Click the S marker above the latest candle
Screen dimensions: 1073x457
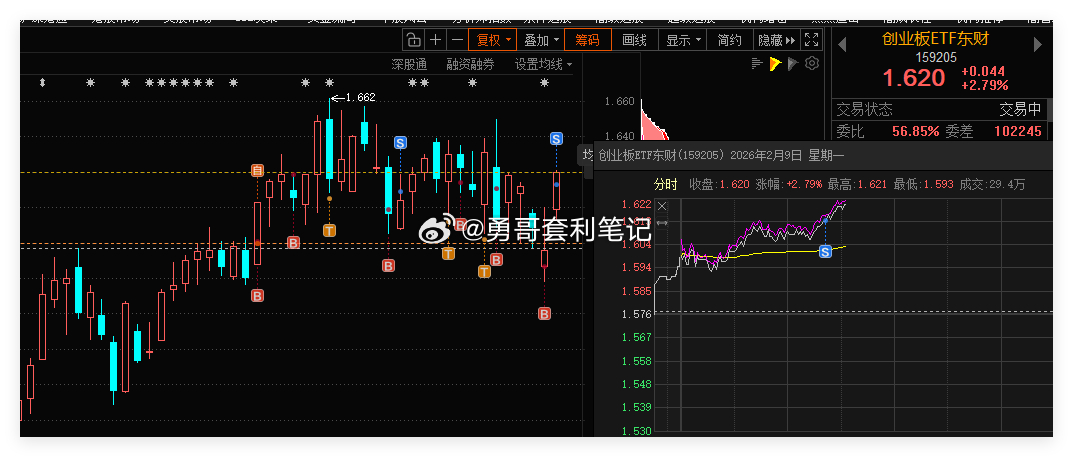coord(556,139)
